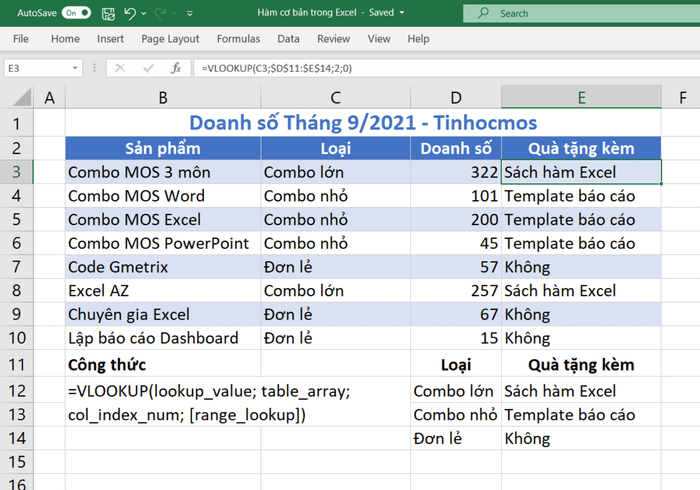Select cell 'Lập báo cáo Dashboard'
700x490 pixels.
click(163, 337)
